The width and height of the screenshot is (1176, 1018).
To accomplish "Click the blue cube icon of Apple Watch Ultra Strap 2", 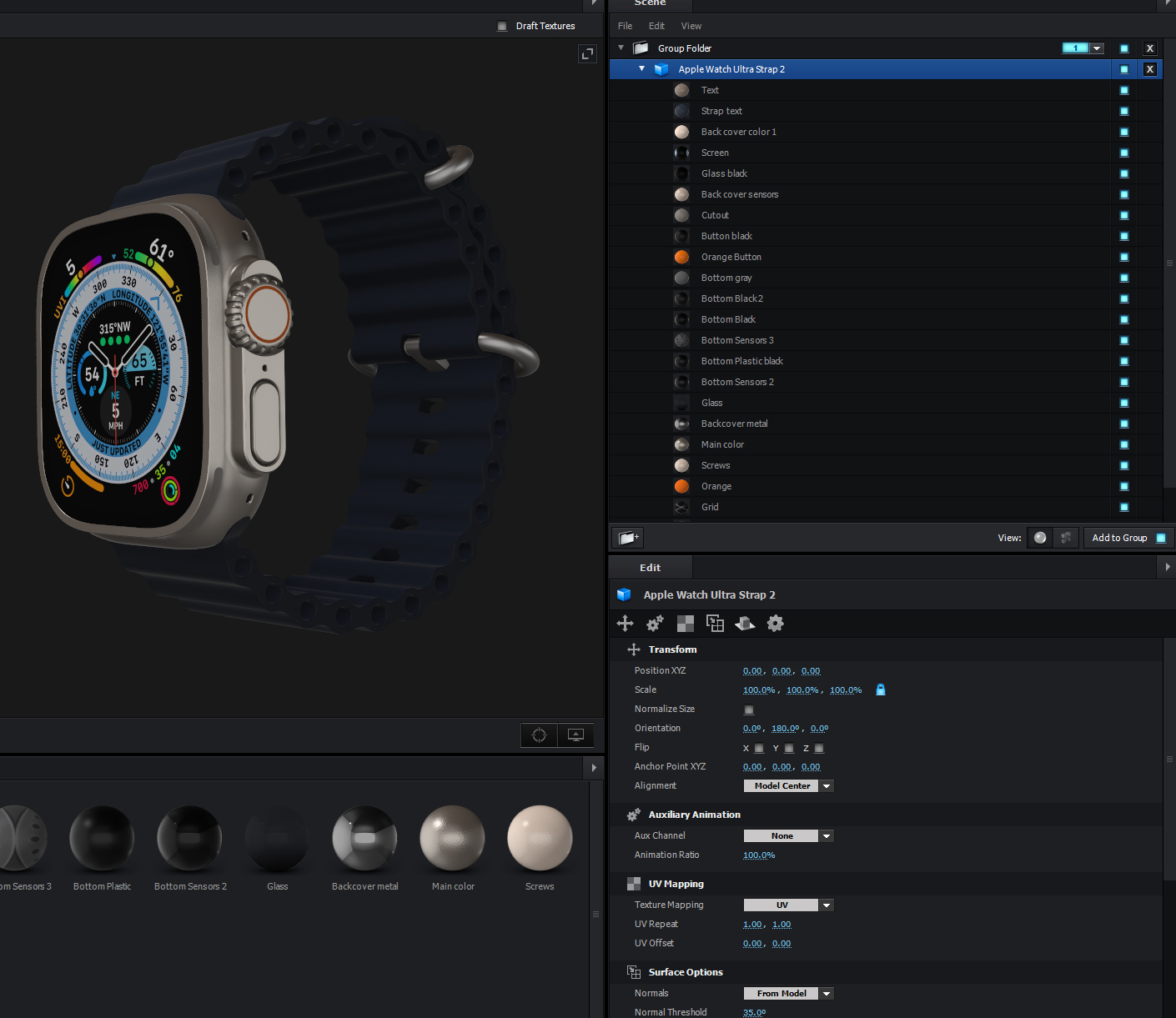I will [661, 69].
